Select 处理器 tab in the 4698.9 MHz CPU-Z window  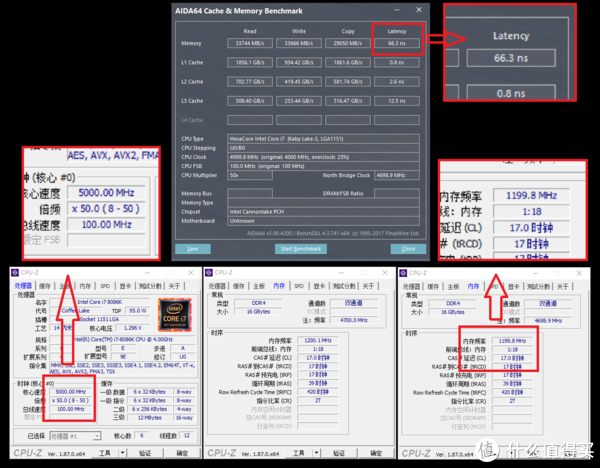click(x=411, y=286)
